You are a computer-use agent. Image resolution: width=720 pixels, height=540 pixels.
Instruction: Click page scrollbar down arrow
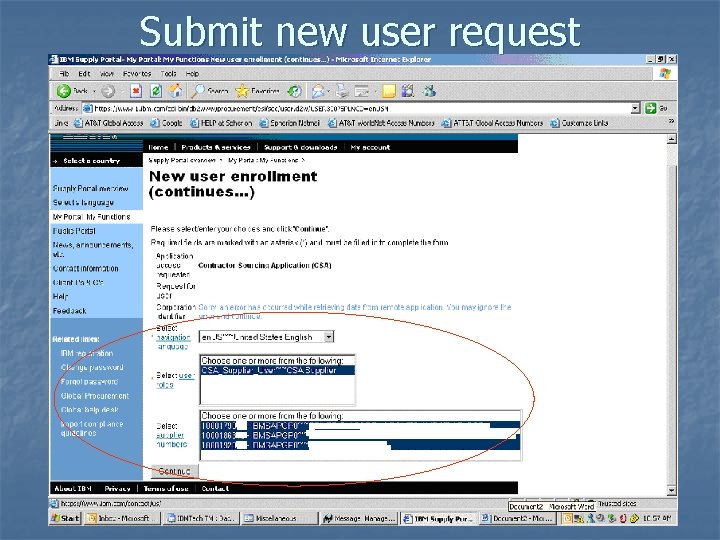[x=671, y=490]
